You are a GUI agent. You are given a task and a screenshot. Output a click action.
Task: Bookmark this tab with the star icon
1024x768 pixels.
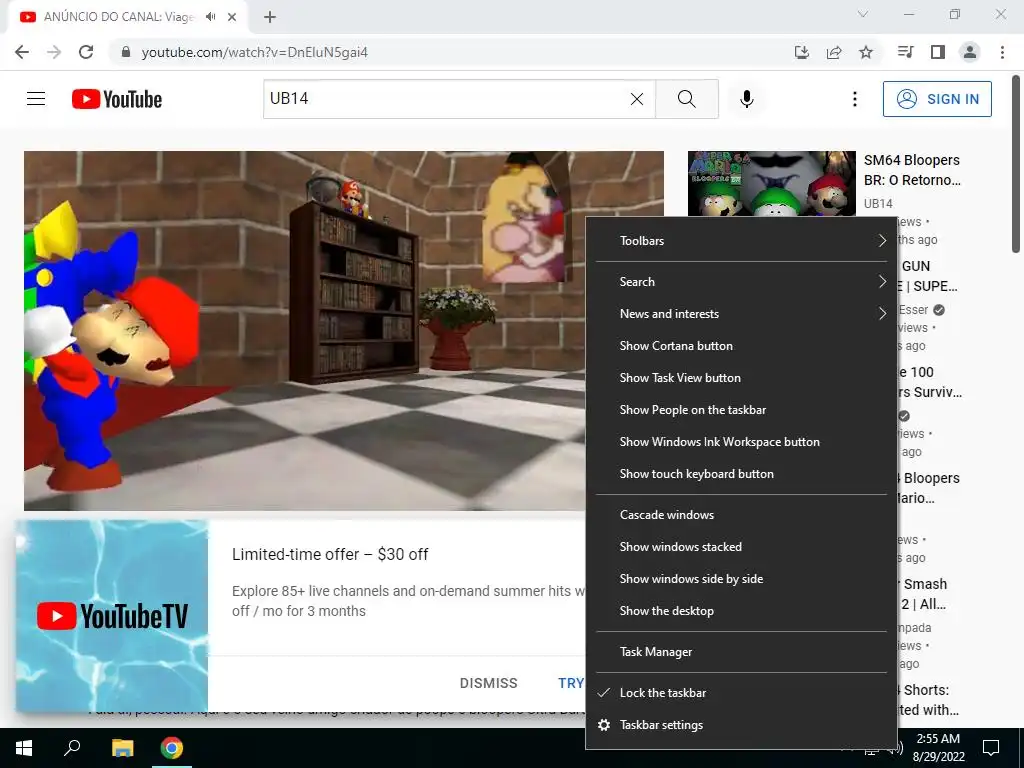866,52
